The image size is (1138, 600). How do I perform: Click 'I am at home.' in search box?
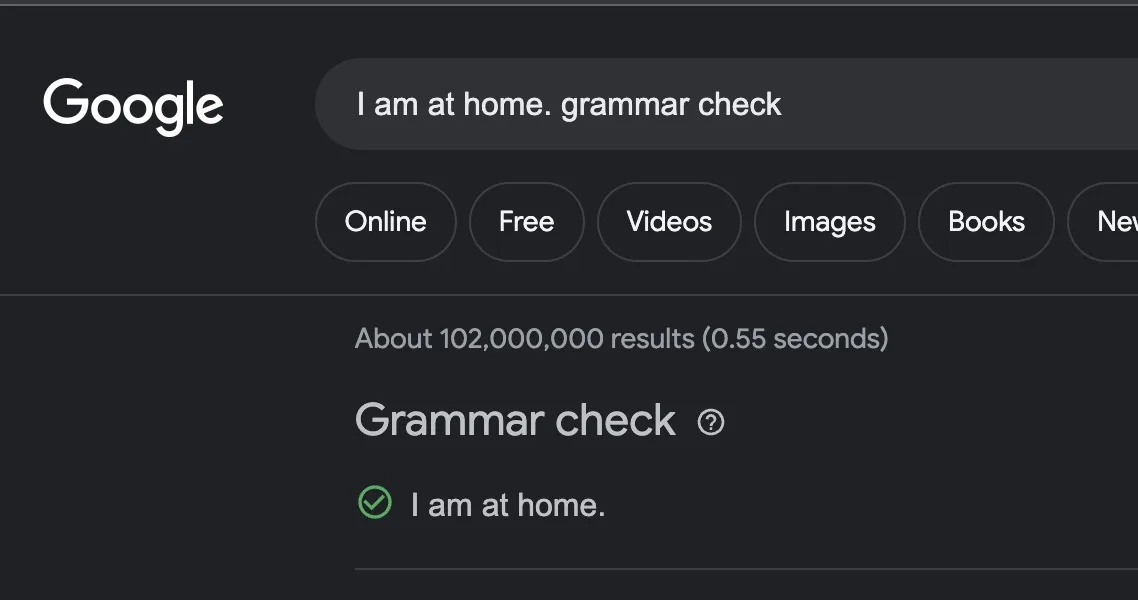point(453,104)
